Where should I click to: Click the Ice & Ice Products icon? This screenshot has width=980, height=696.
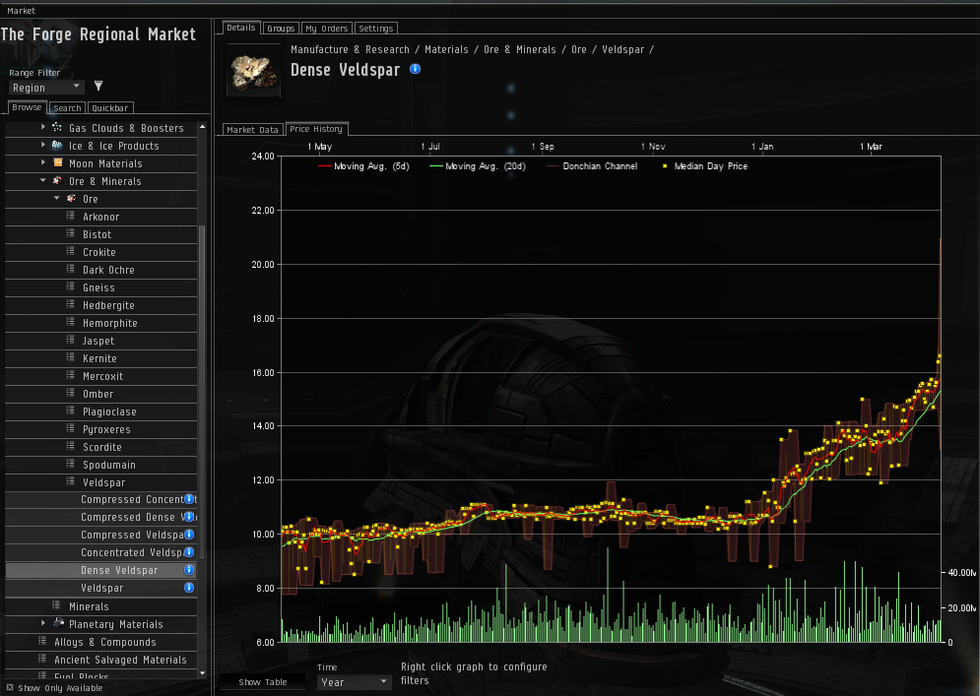(58, 146)
